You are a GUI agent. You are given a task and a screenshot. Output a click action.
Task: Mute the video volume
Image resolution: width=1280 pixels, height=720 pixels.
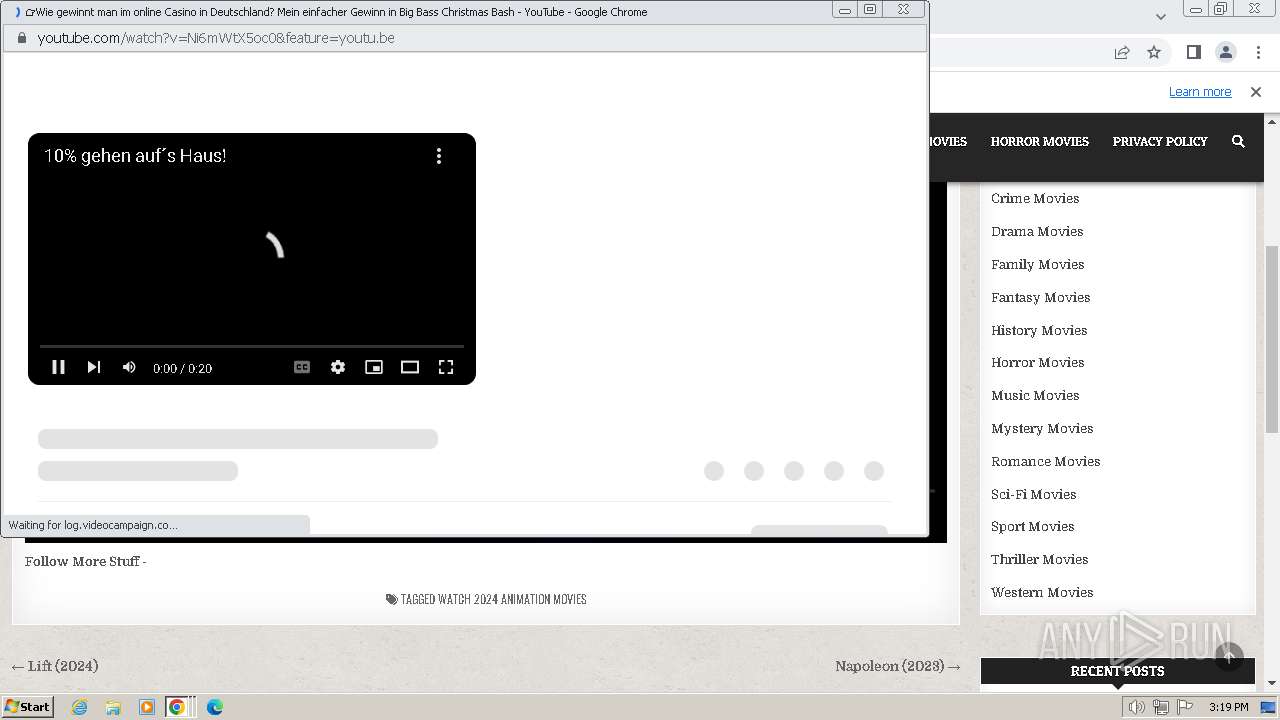pyautogui.click(x=129, y=367)
